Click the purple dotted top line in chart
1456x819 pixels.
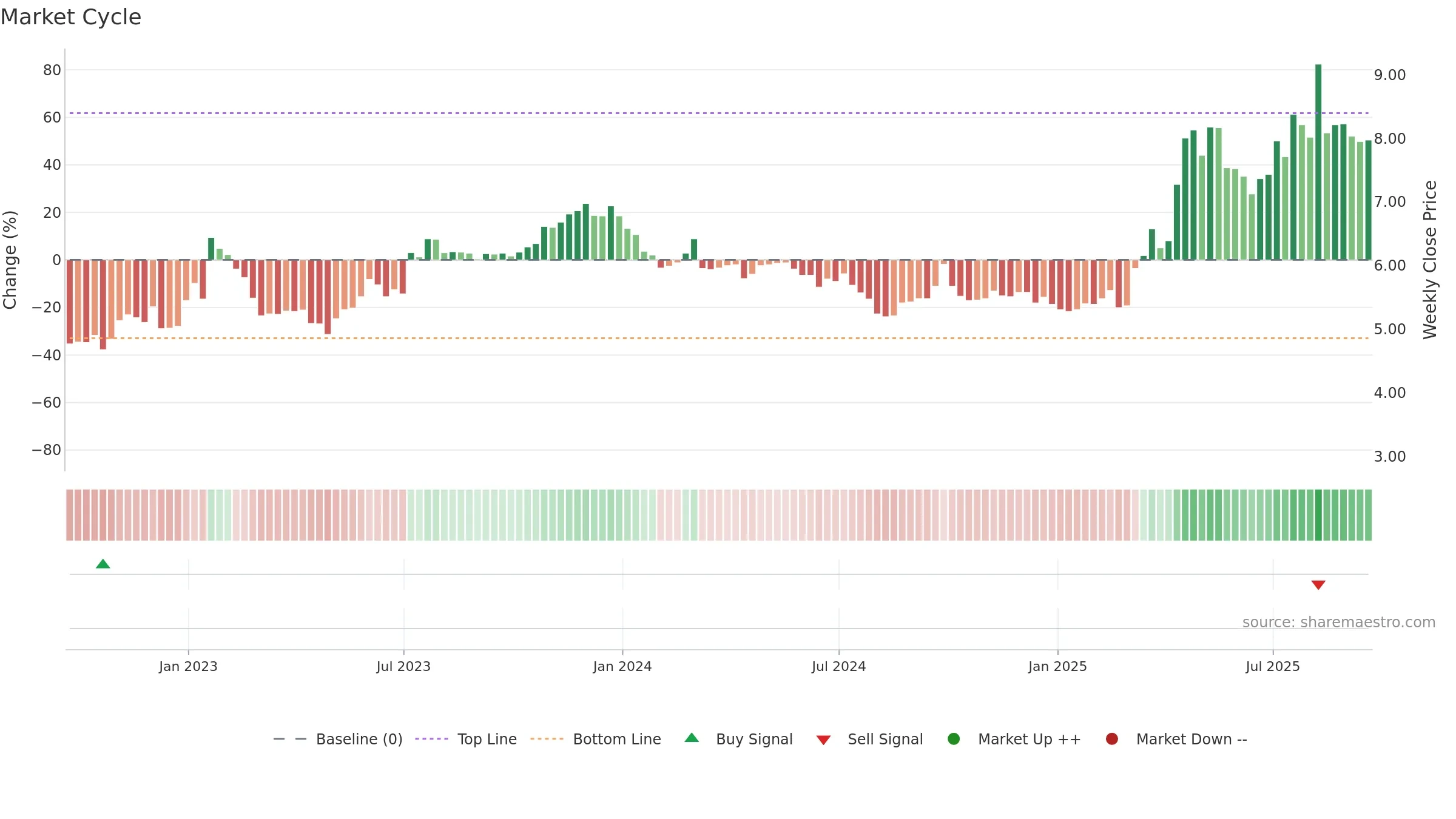pyautogui.click(x=719, y=113)
